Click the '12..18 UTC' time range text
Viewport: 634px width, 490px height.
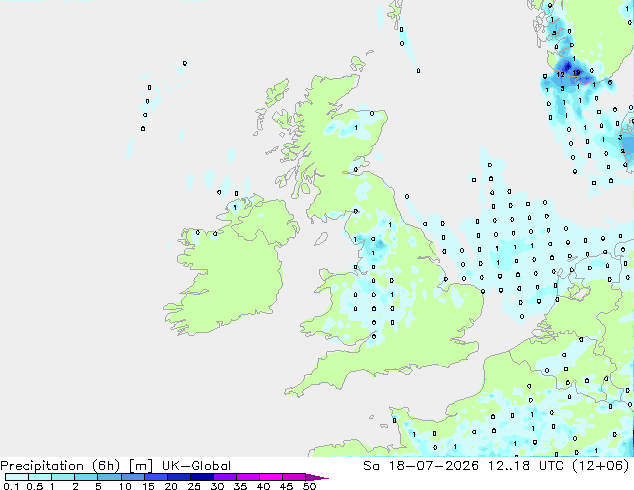[x=526, y=466]
